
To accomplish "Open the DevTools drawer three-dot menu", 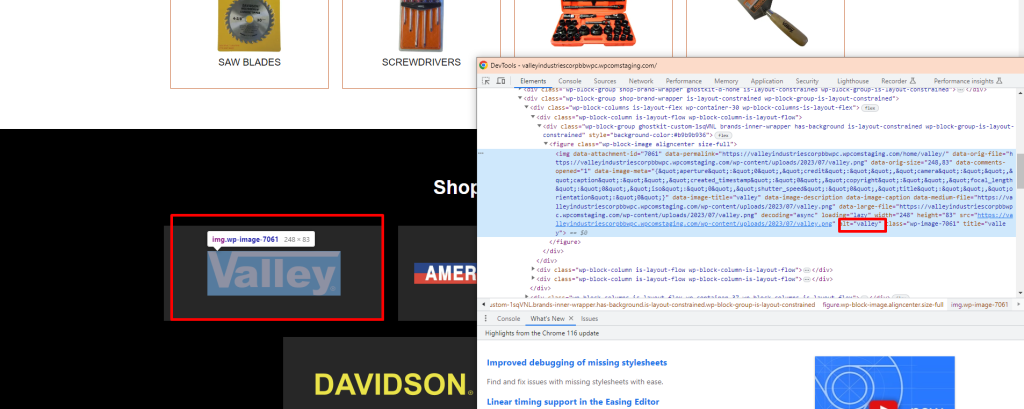I will (x=487, y=318).
